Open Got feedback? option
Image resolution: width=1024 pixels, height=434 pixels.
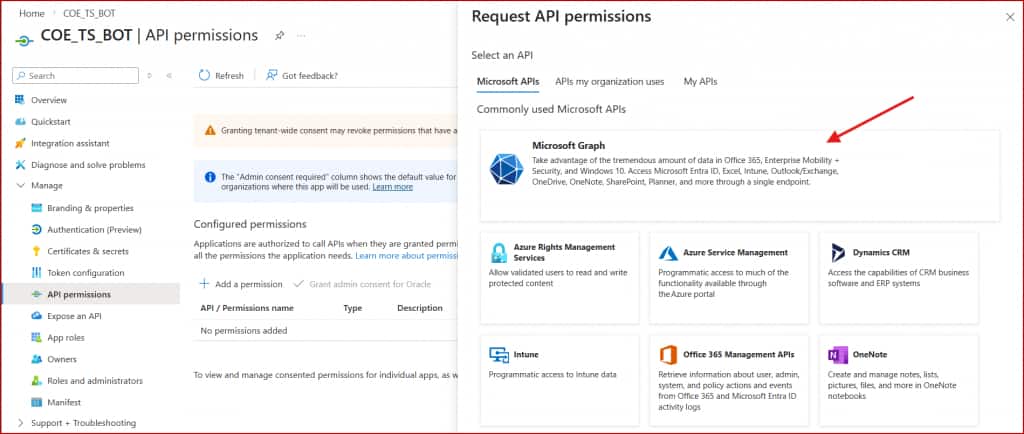301,76
